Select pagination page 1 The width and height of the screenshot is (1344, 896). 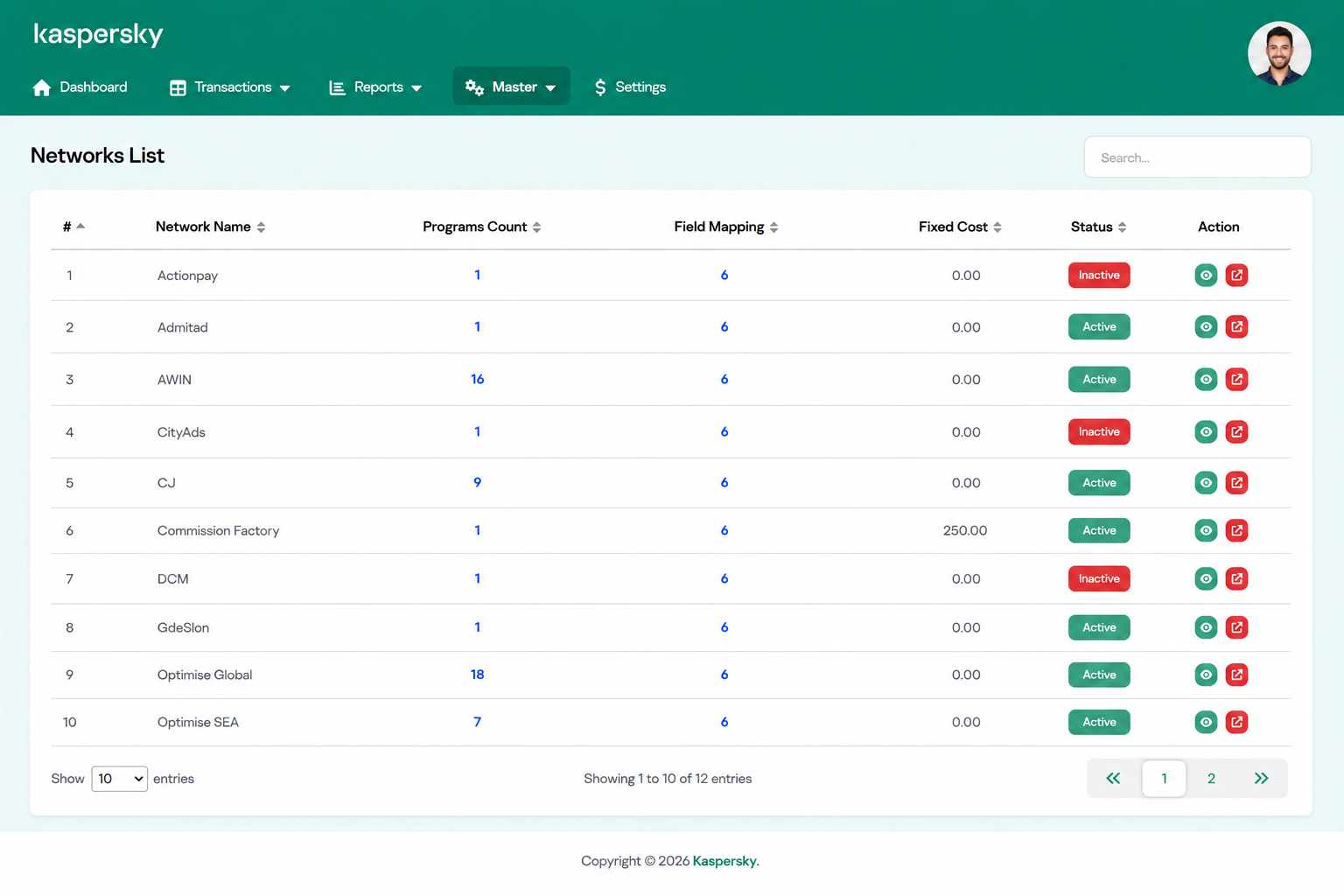tap(1164, 779)
